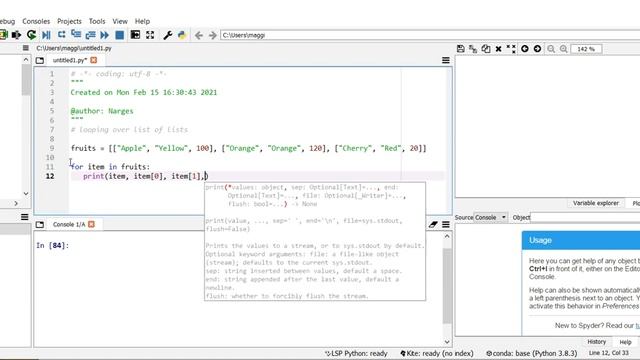Click left pane scroll down arrow
This screenshot has height=360, width=640.
pos(26,193)
